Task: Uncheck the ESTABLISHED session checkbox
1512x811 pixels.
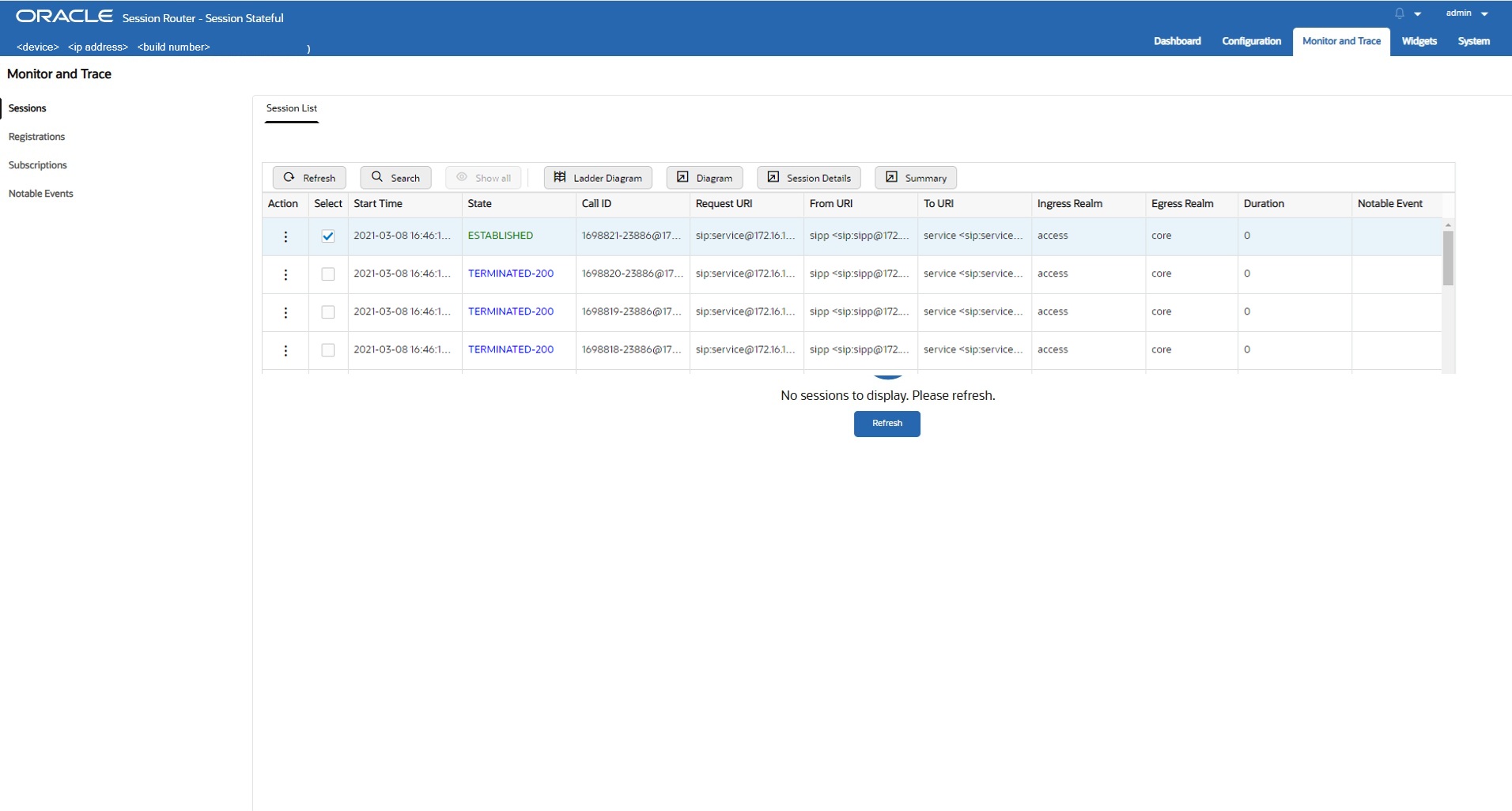Action: point(327,236)
